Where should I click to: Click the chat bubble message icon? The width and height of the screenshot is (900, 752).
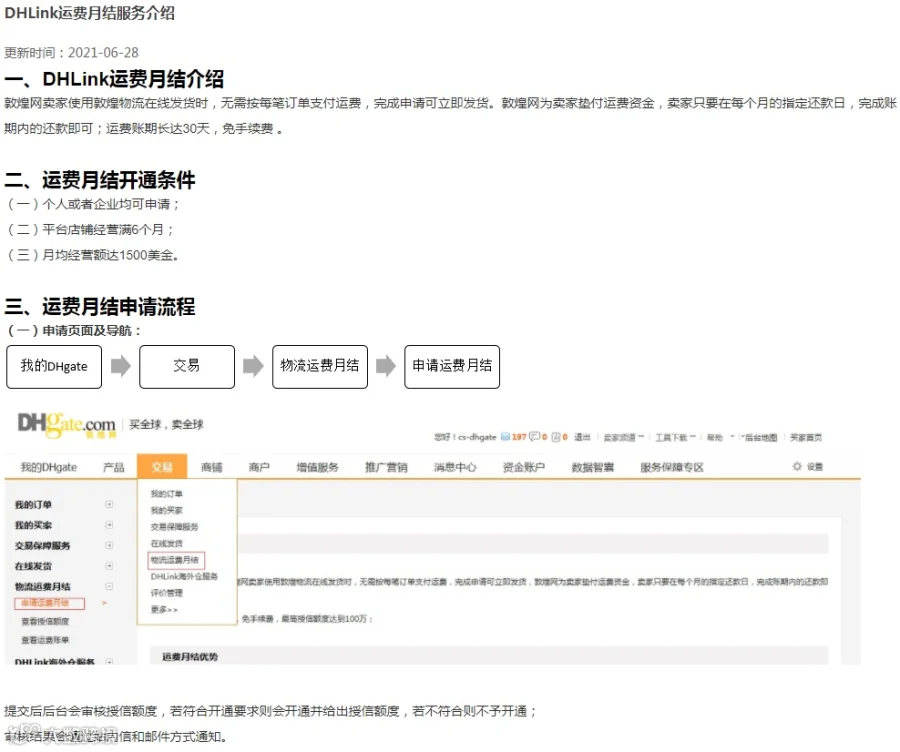tap(534, 437)
